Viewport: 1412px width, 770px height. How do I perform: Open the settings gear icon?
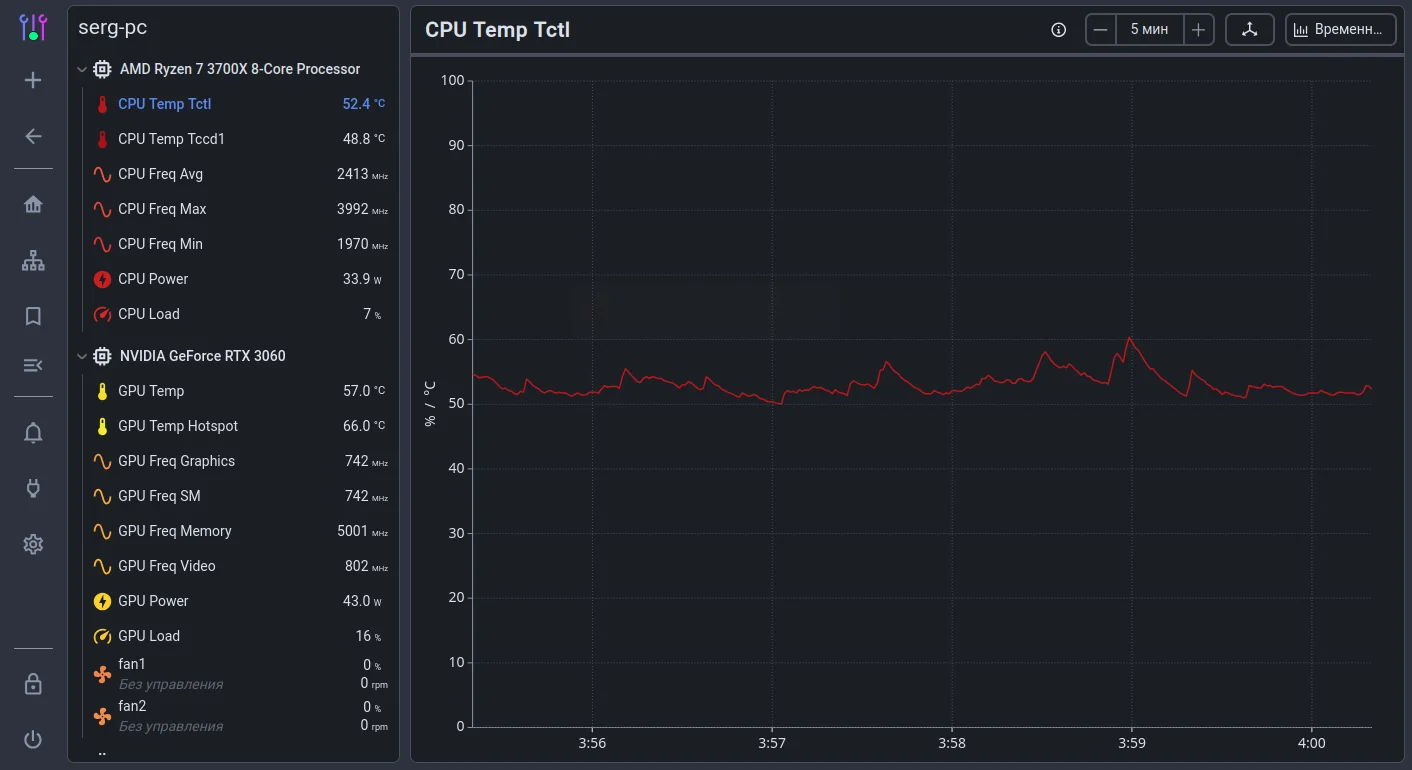coord(33,544)
